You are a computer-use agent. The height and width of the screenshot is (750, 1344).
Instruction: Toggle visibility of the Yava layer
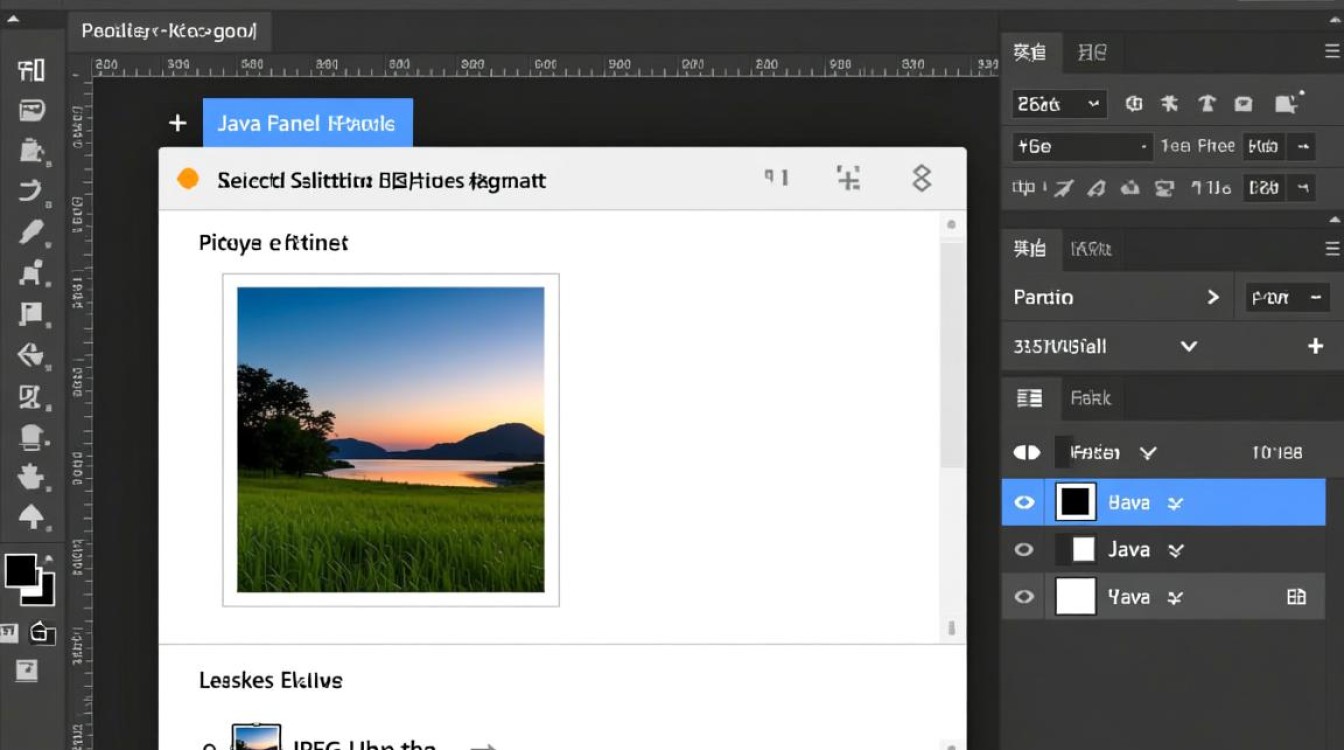pyautogui.click(x=1024, y=597)
